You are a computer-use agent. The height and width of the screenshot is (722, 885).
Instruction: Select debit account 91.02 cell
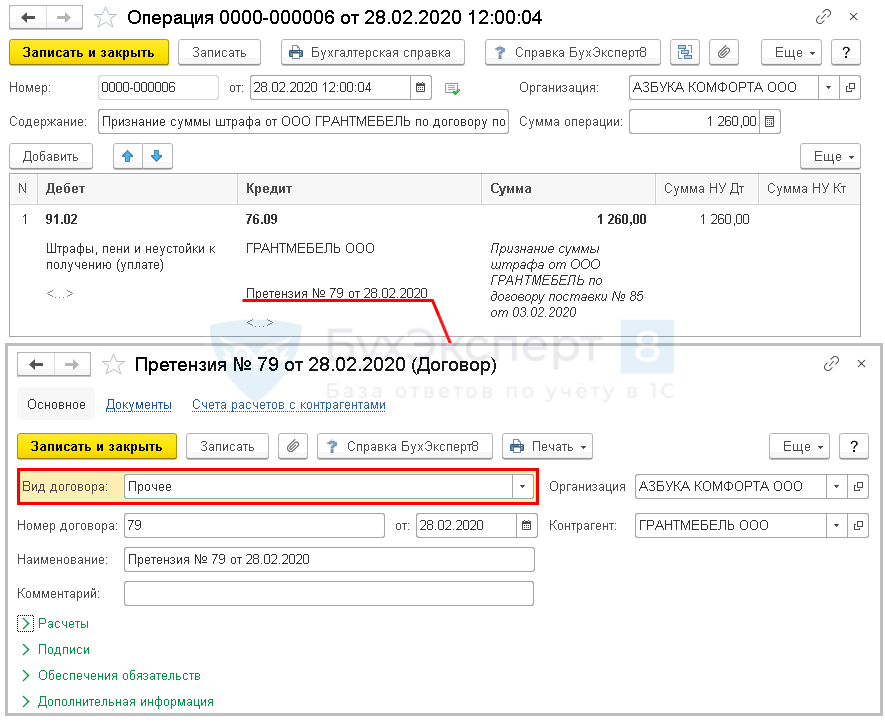click(62, 219)
